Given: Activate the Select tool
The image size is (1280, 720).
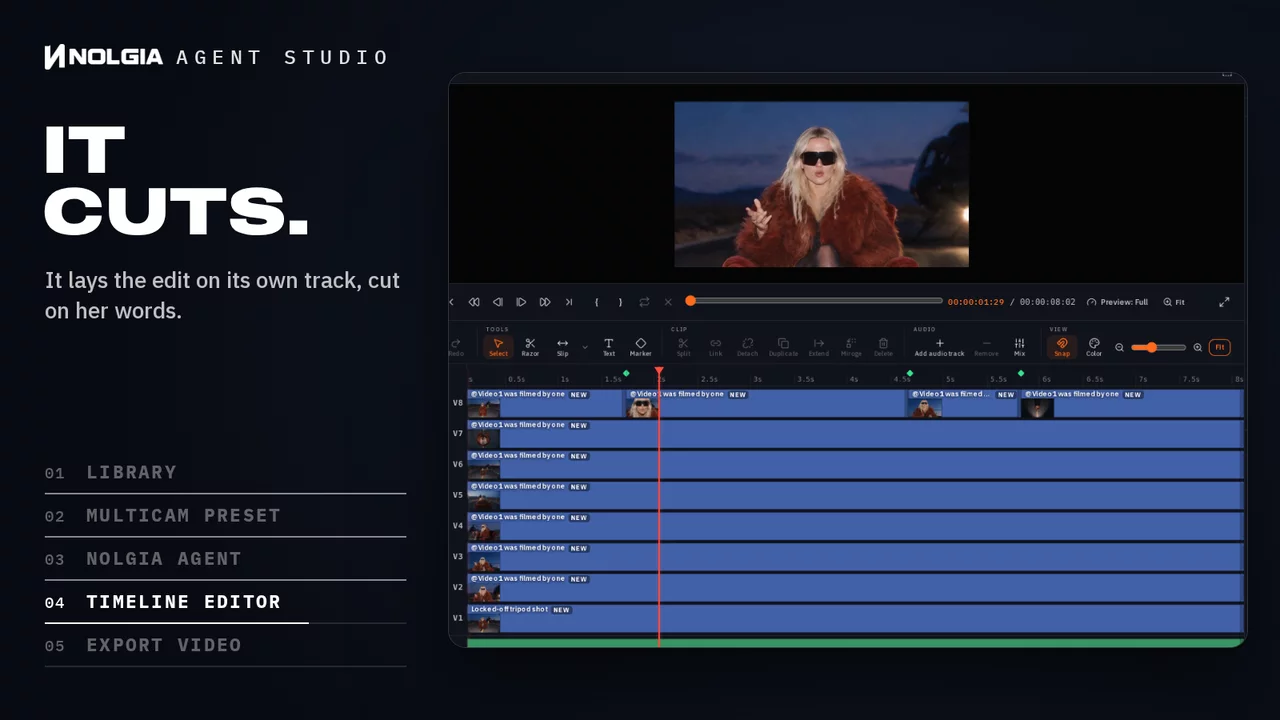Looking at the screenshot, I should tap(498, 346).
